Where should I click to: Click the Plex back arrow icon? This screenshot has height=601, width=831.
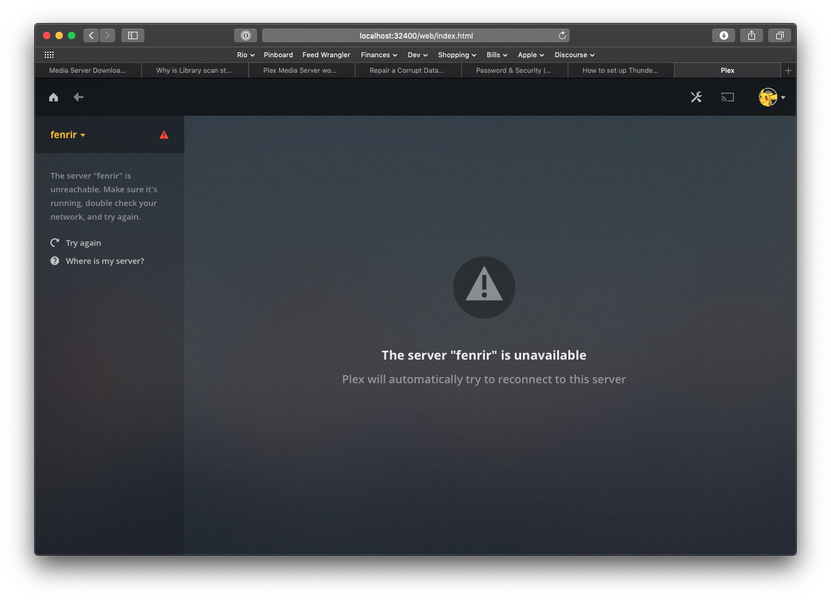coord(78,97)
